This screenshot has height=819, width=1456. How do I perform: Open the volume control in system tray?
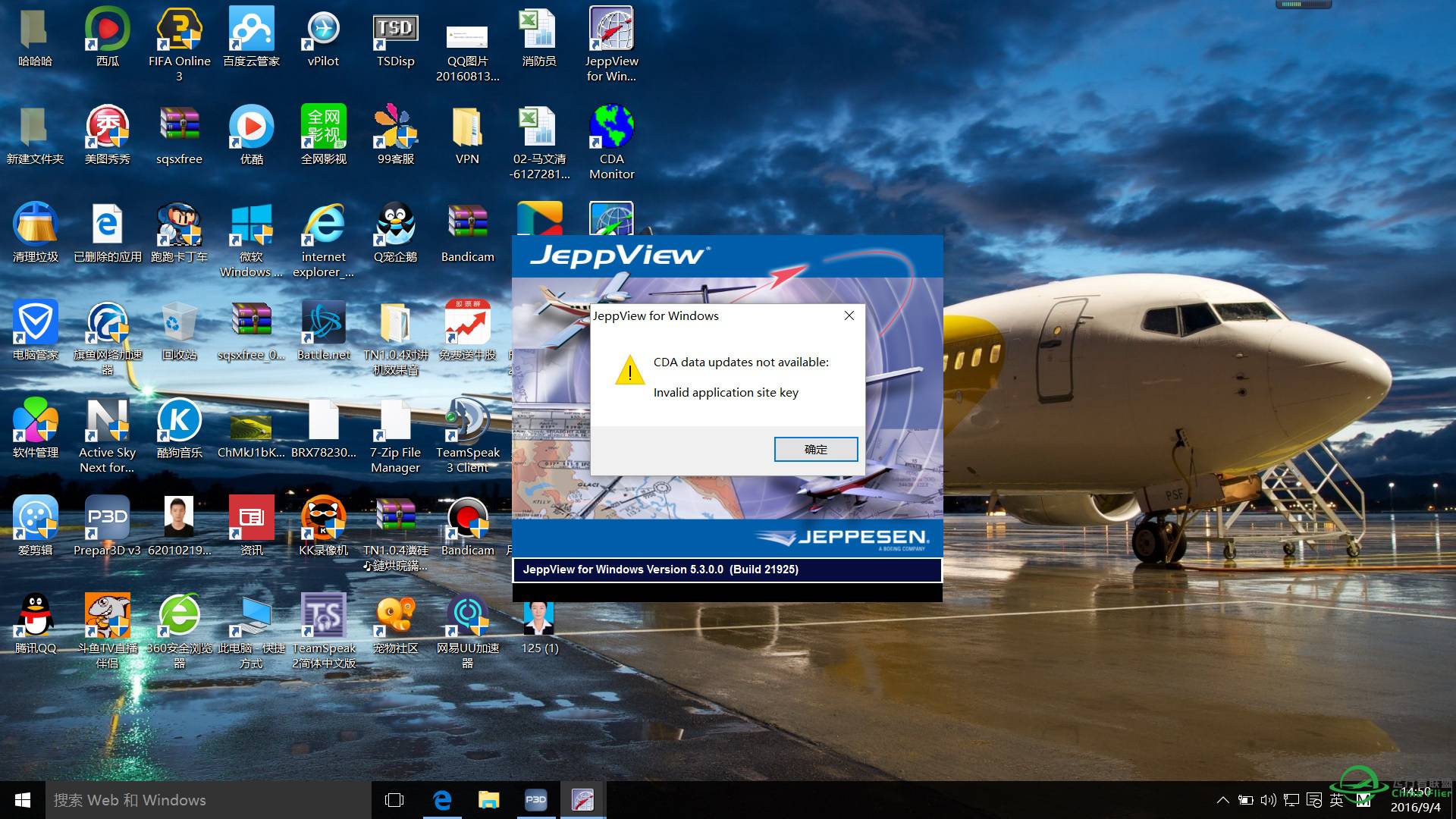1268,800
